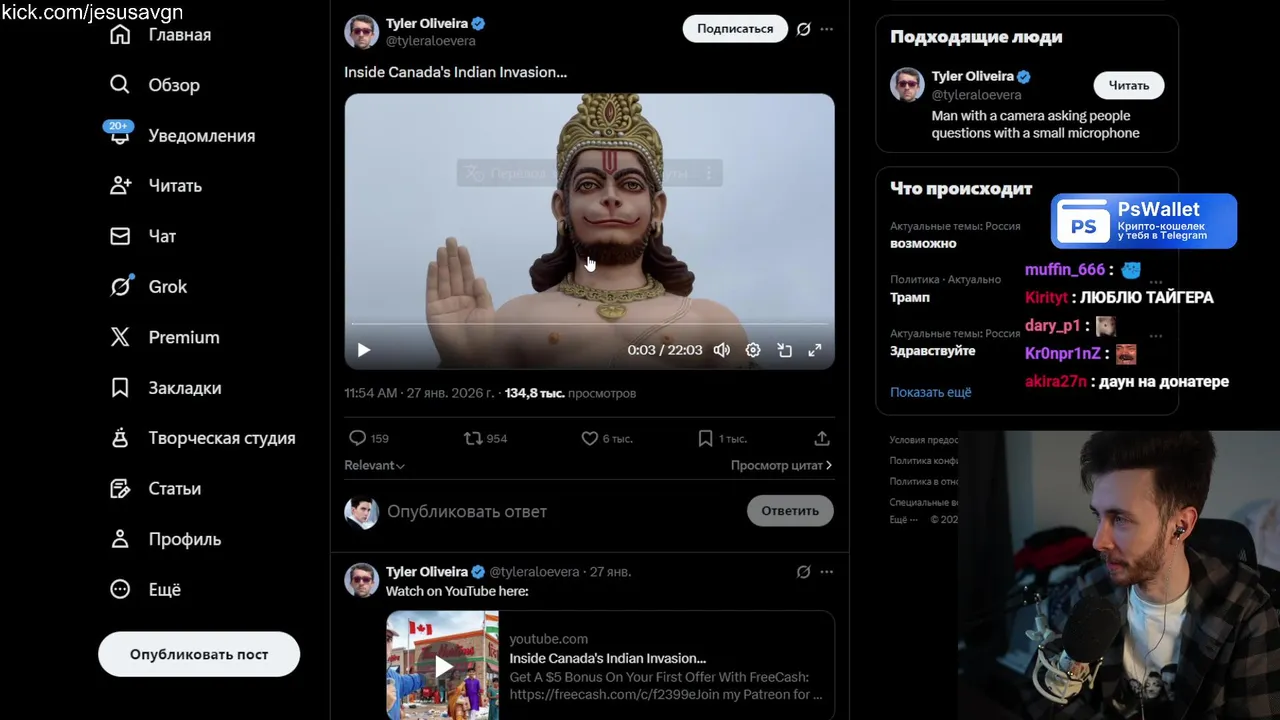Like the post with 6 тыс. hearts
Screen dimensions: 1280x720
click(589, 438)
